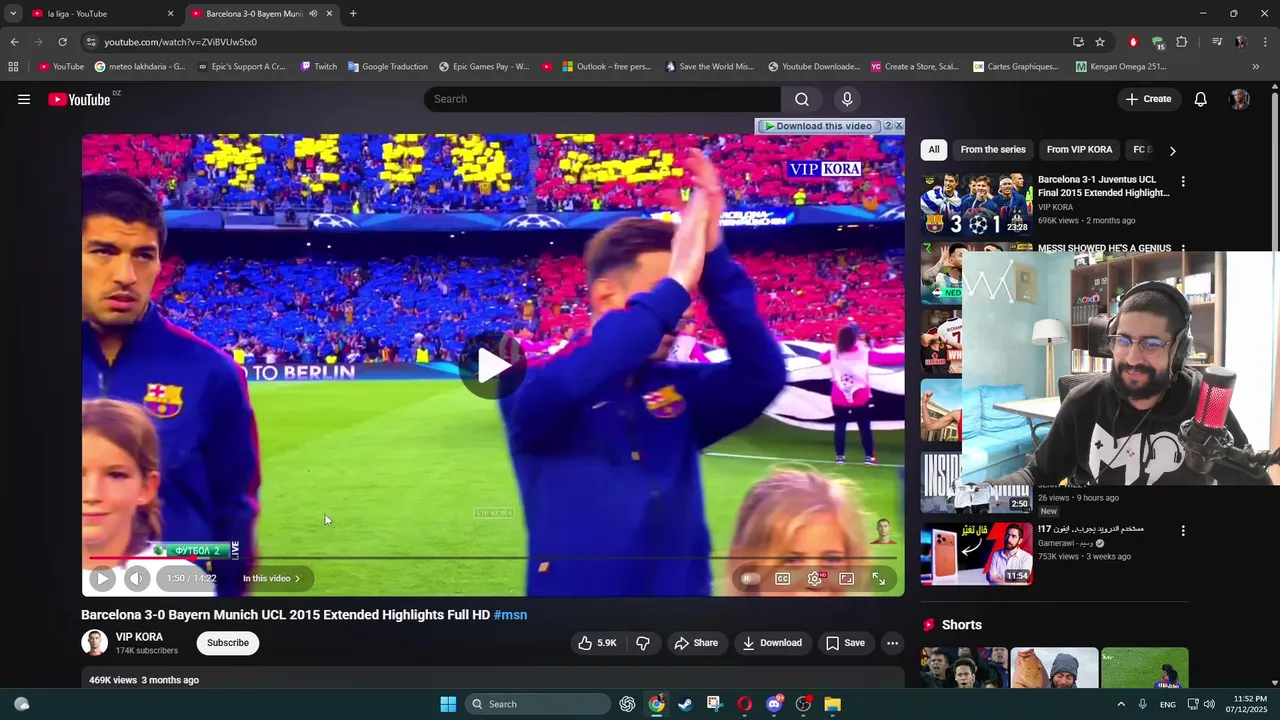Viewport: 1280px width, 720px height.
Task: Show hidden system tray icons
Action: point(1121,704)
